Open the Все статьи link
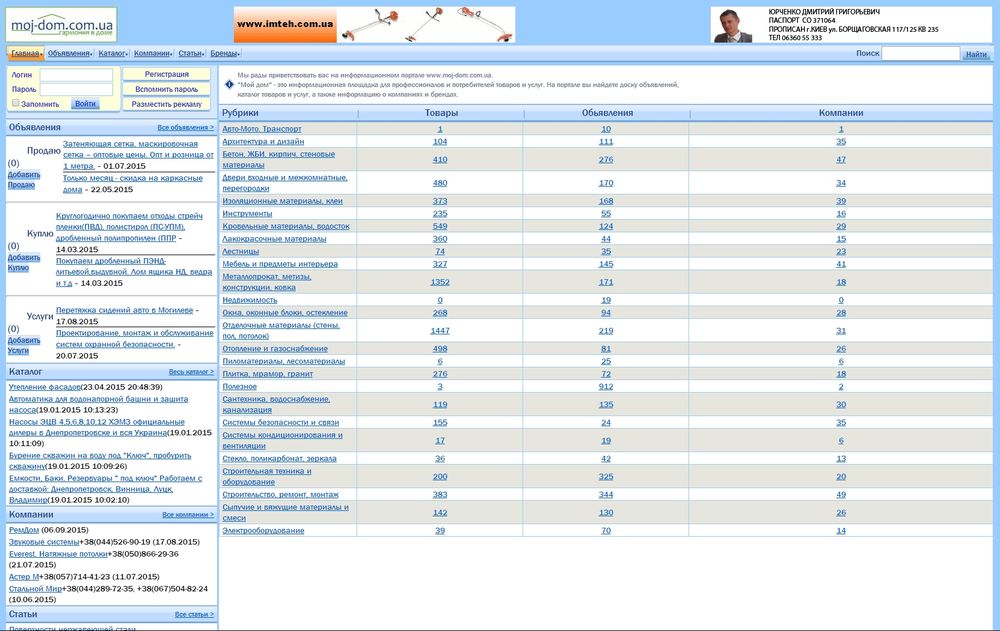 (x=195, y=614)
